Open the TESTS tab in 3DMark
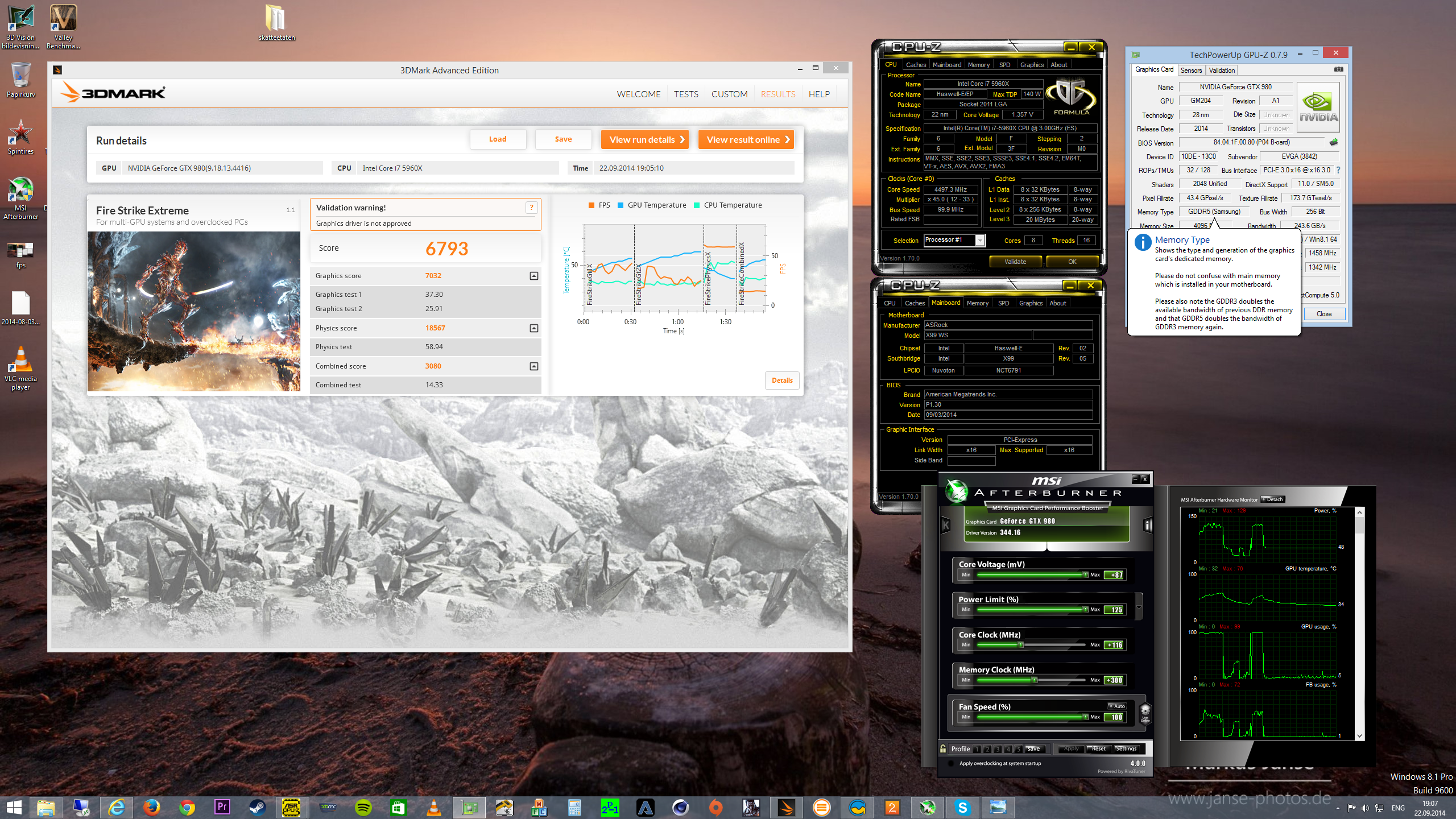The width and height of the screenshot is (1456, 819). coord(686,94)
